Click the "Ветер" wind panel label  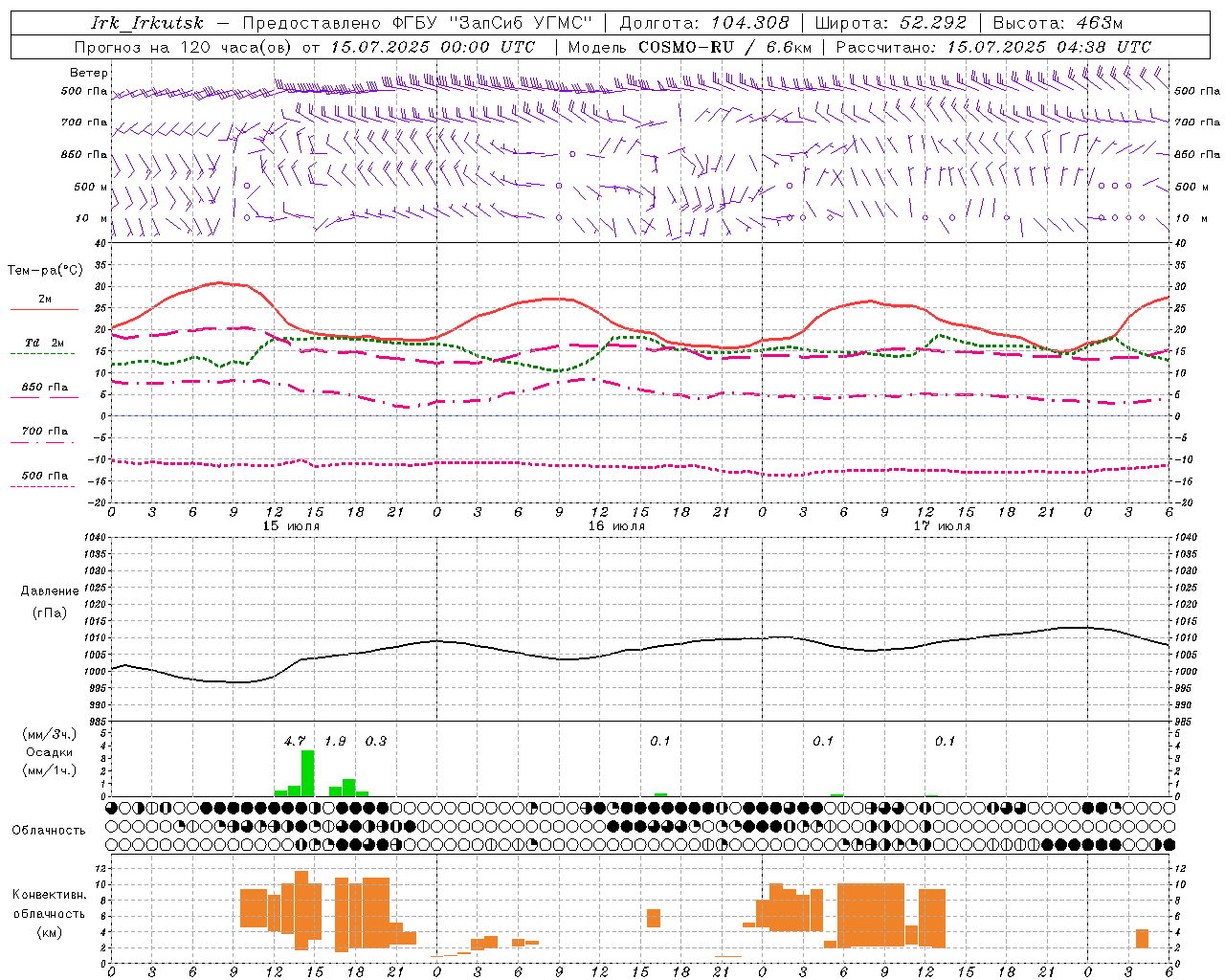[x=89, y=73]
